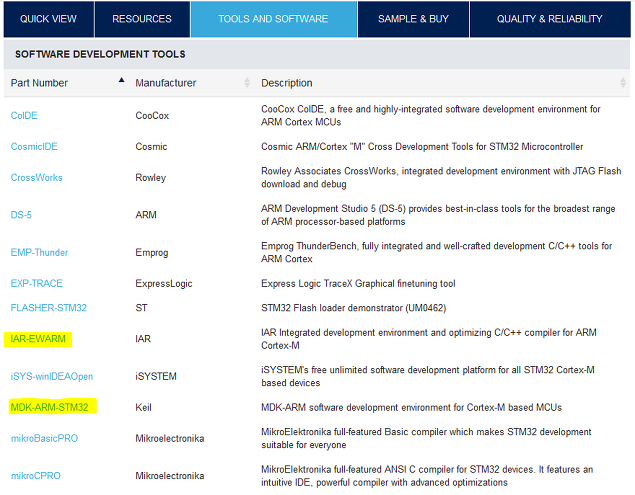Screen dimensions: 635x495
Task: Click the Part Number column header
Action: [x=39, y=83]
